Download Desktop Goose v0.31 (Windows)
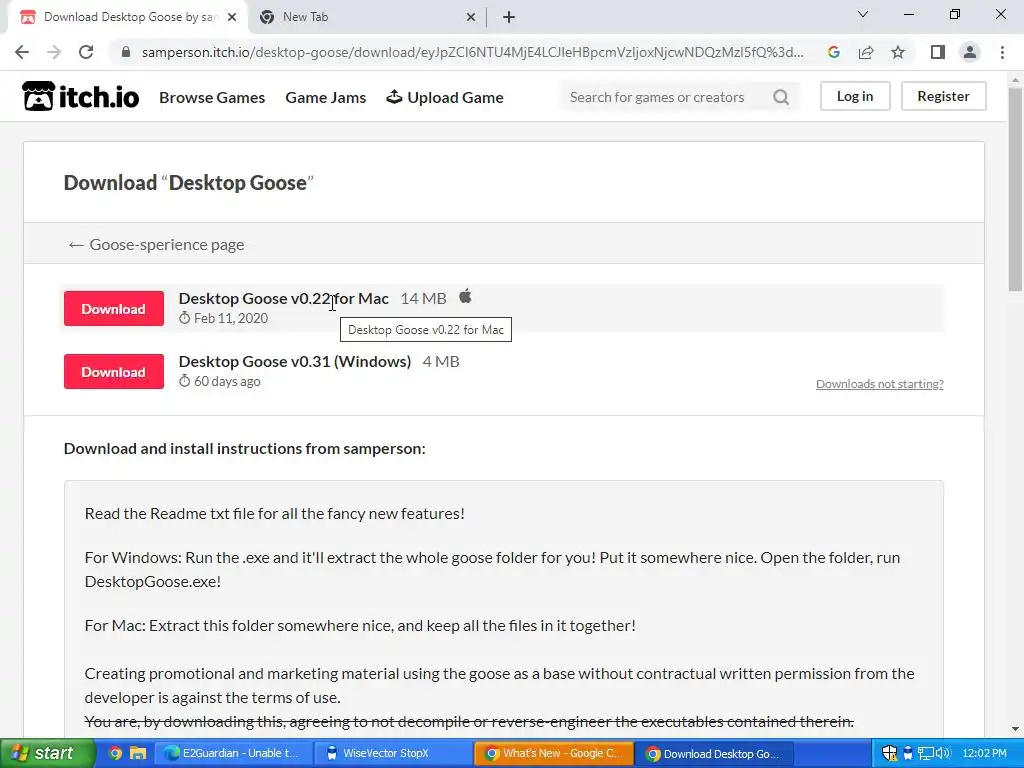1024x768 pixels. 114,372
